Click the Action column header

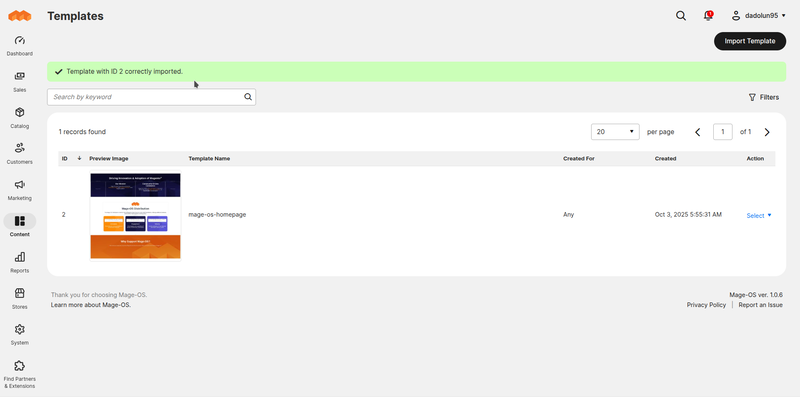(x=755, y=159)
